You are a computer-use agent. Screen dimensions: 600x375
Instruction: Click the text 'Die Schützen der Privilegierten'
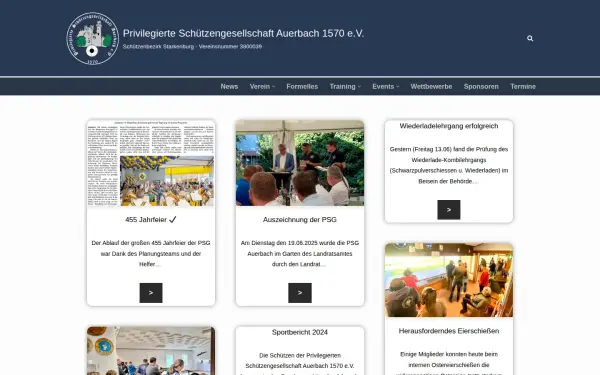coord(300,355)
